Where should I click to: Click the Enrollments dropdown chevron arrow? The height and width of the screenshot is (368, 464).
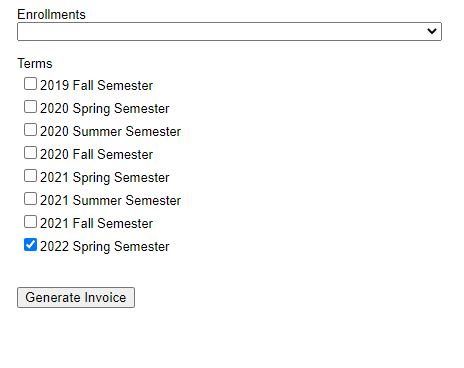point(432,31)
